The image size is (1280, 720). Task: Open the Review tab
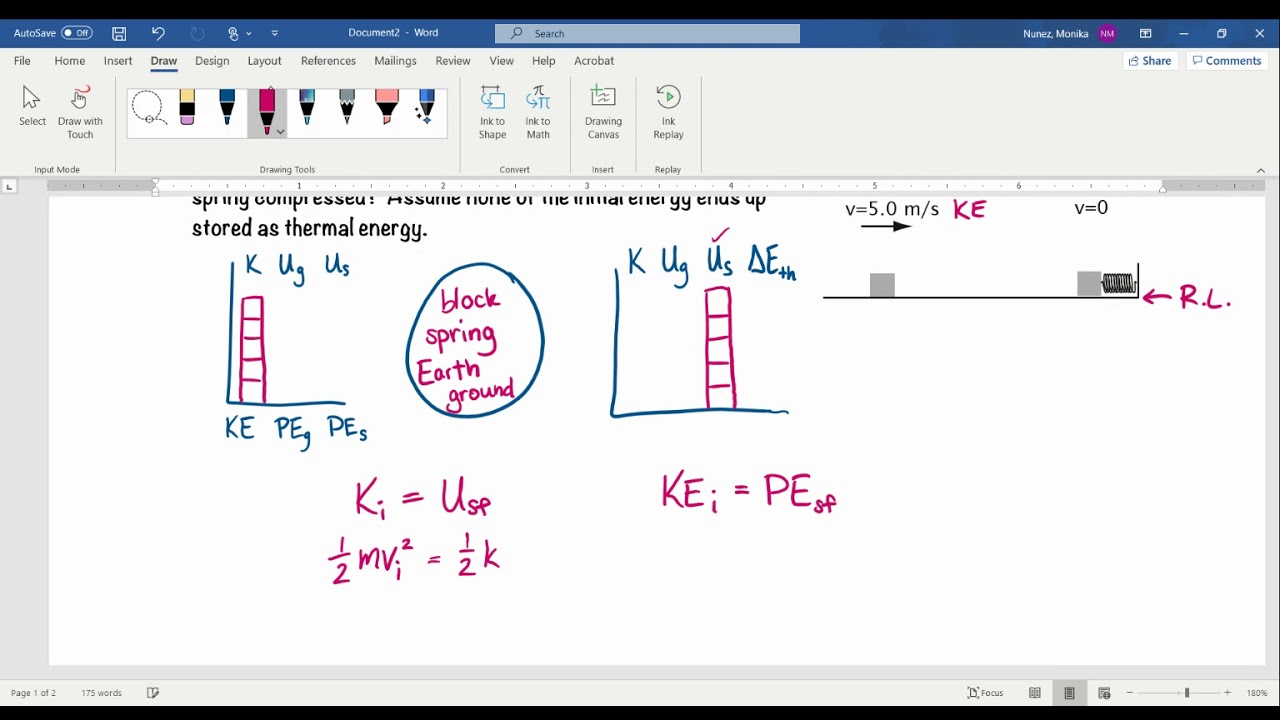[x=453, y=61]
